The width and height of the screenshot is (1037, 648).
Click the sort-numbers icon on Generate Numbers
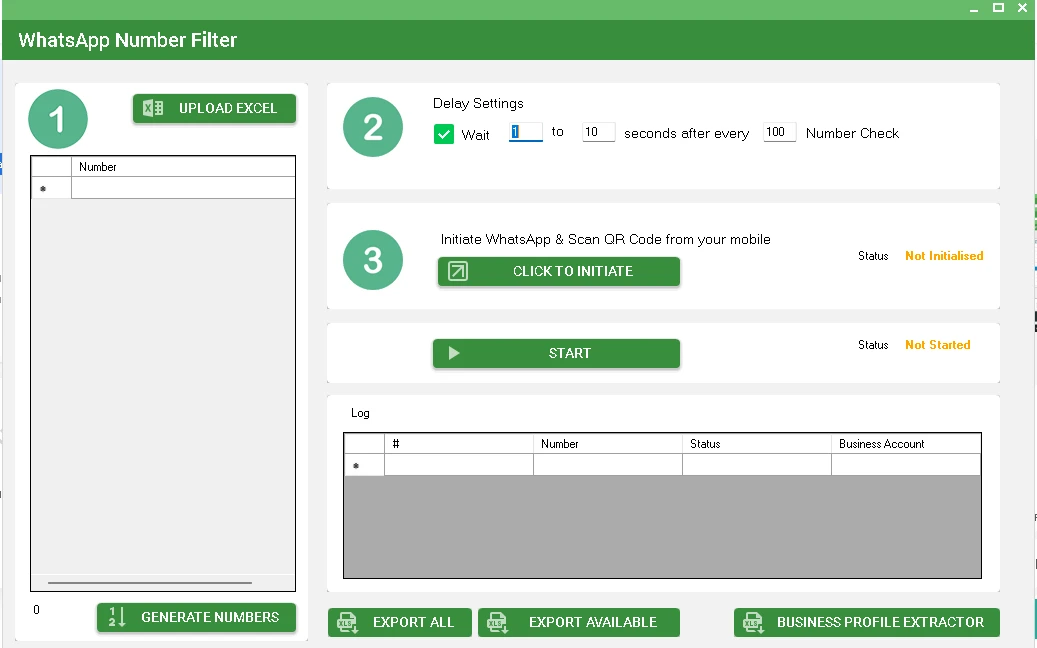pyautogui.click(x=117, y=617)
